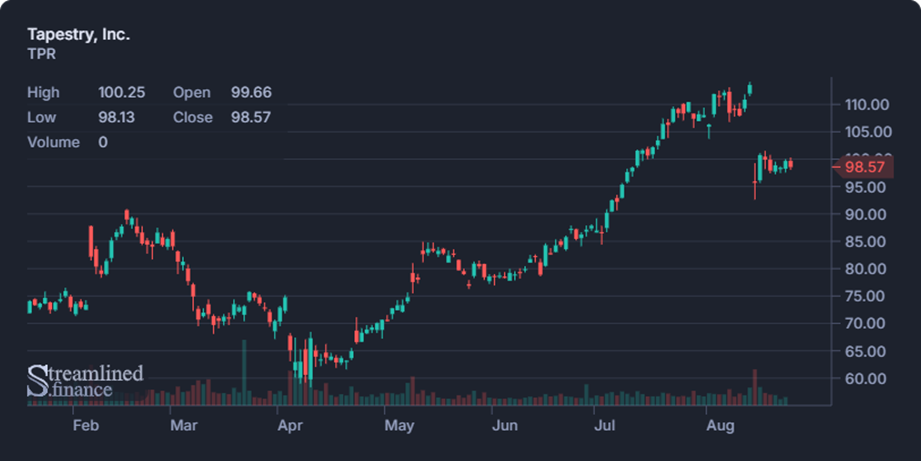Click the red 98.57 current price tag

[864, 167]
